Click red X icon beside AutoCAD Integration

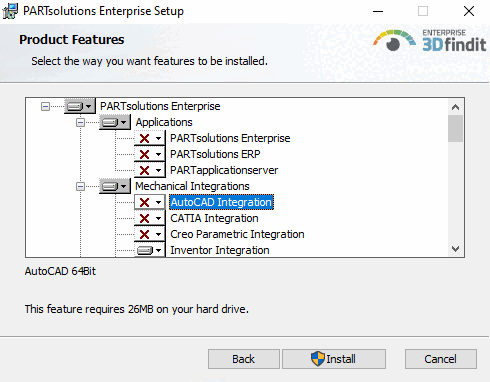click(x=144, y=202)
